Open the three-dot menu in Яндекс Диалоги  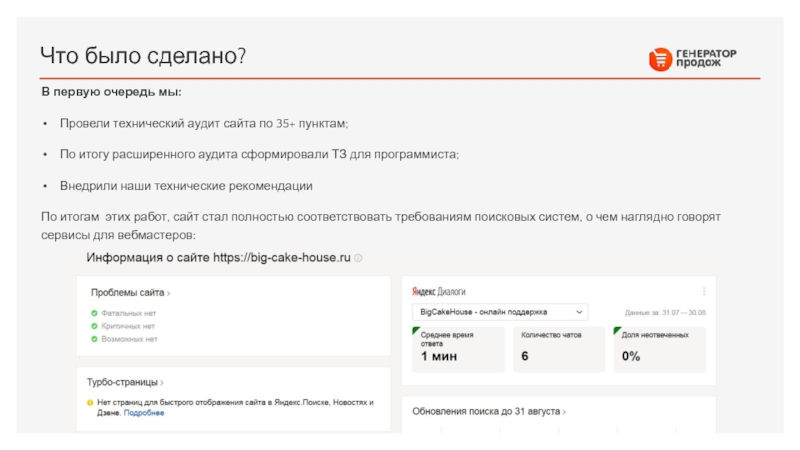(x=704, y=291)
